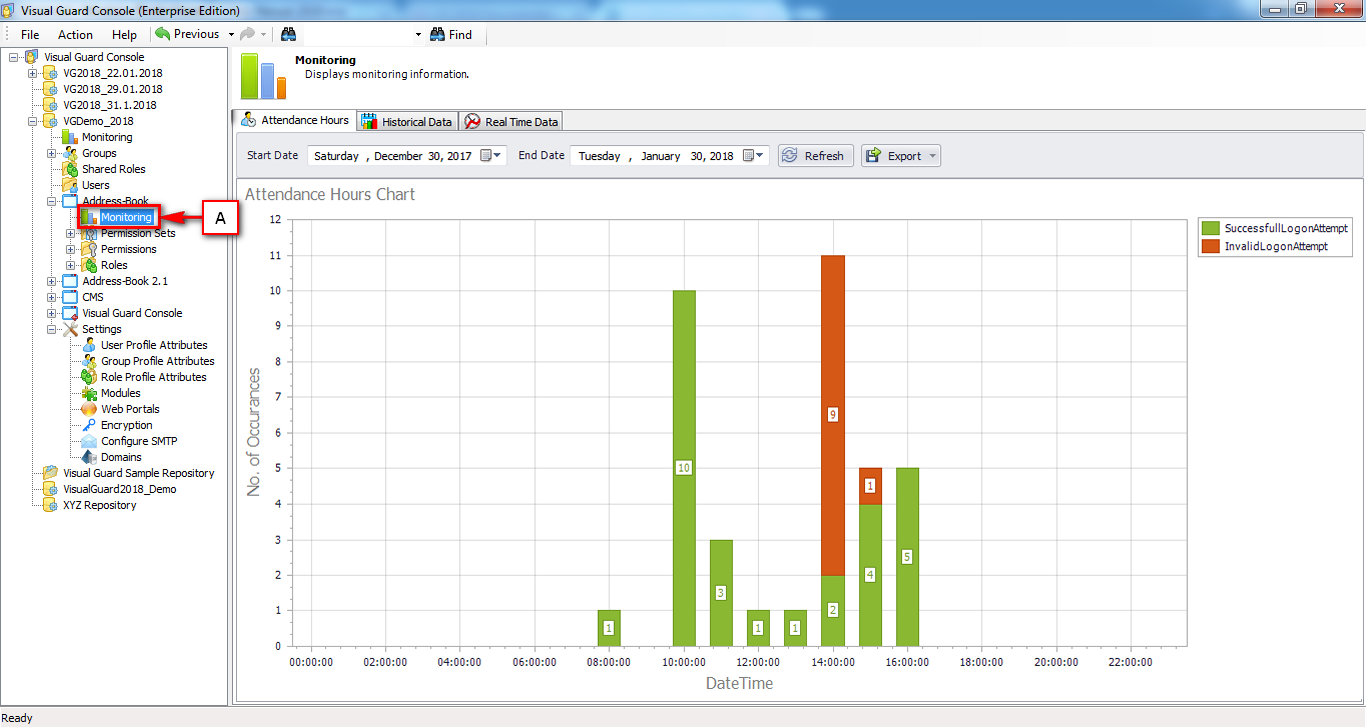Click the Refresh button
Screen dimensions: 1366x728
pyautogui.click(x=814, y=155)
